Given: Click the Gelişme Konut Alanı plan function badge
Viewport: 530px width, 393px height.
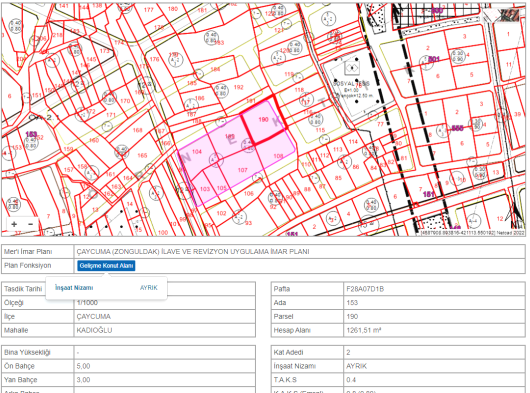Looking at the screenshot, I should [x=106, y=266].
